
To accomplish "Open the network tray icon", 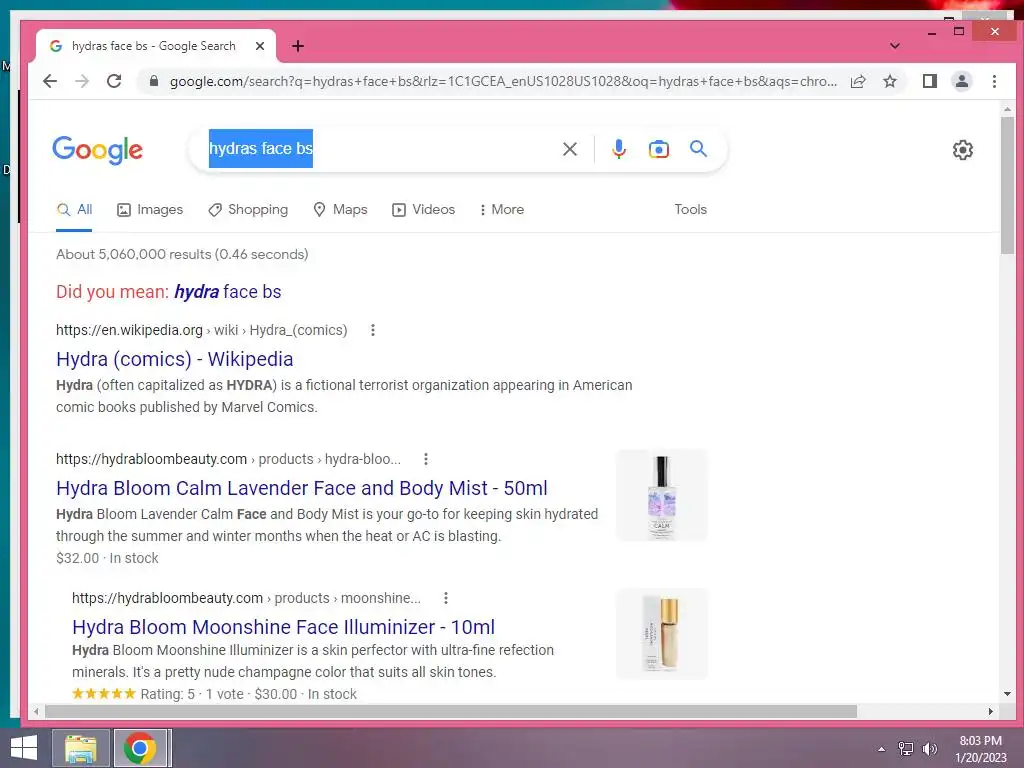I will coord(906,749).
